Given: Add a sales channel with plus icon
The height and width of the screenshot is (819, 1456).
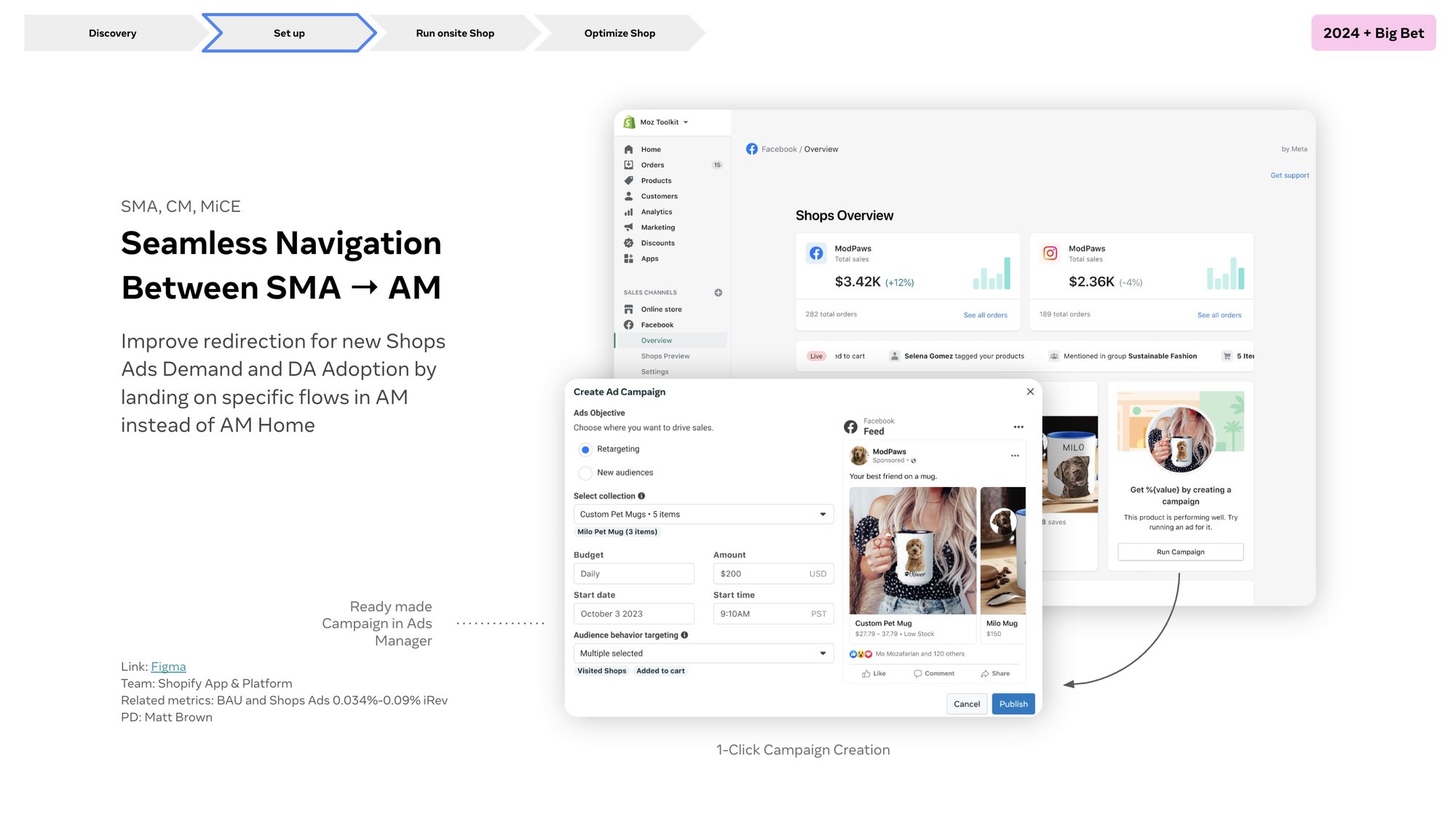Looking at the screenshot, I should (719, 293).
